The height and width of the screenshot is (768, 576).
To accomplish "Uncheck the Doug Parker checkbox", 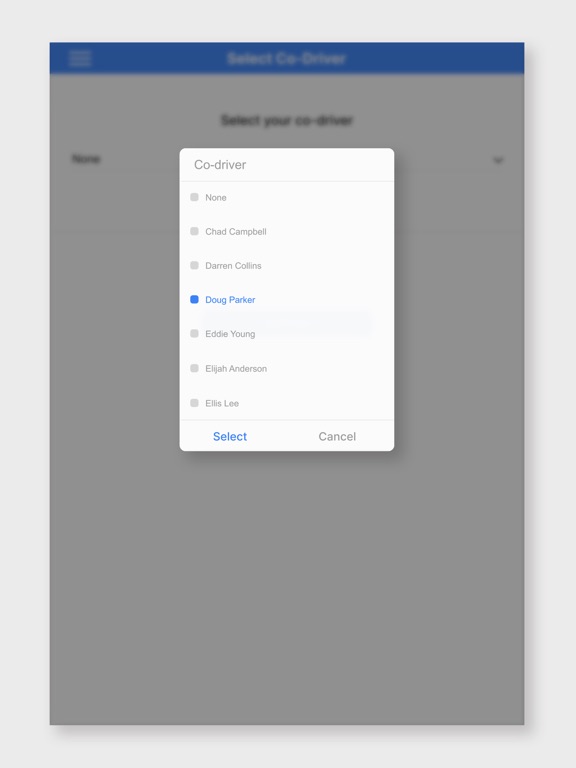I will [x=194, y=299].
